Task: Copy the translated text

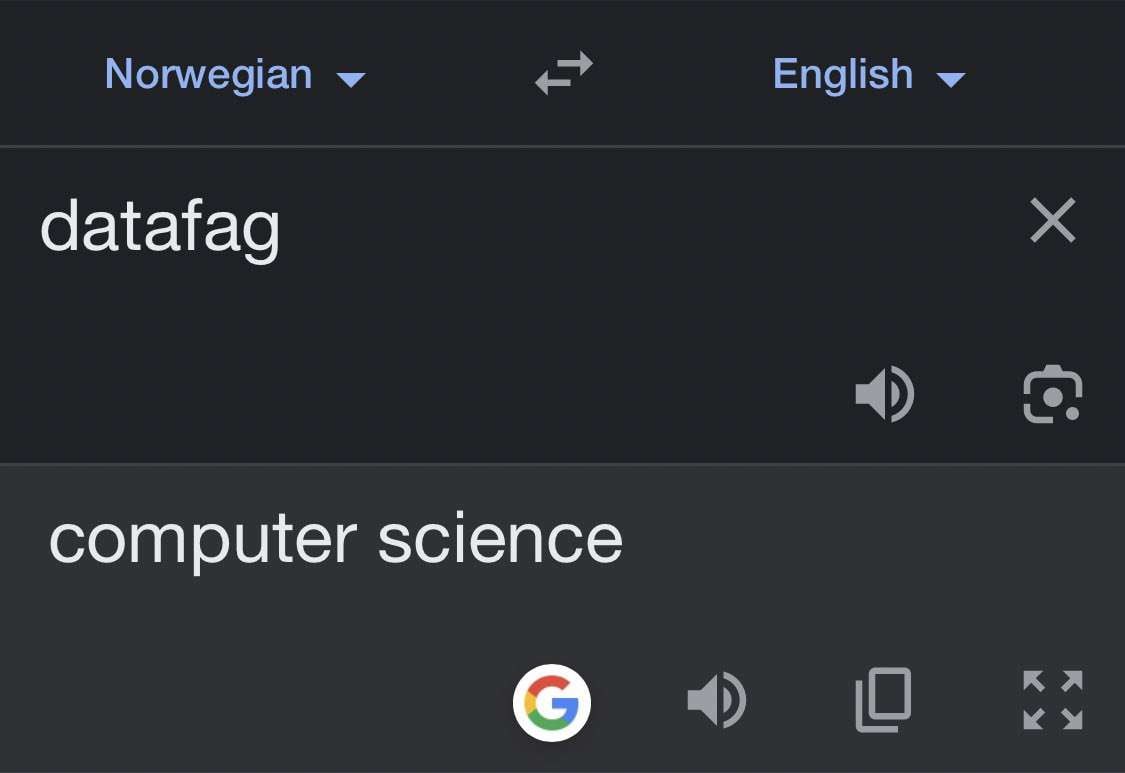Action: click(x=883, y=699)
